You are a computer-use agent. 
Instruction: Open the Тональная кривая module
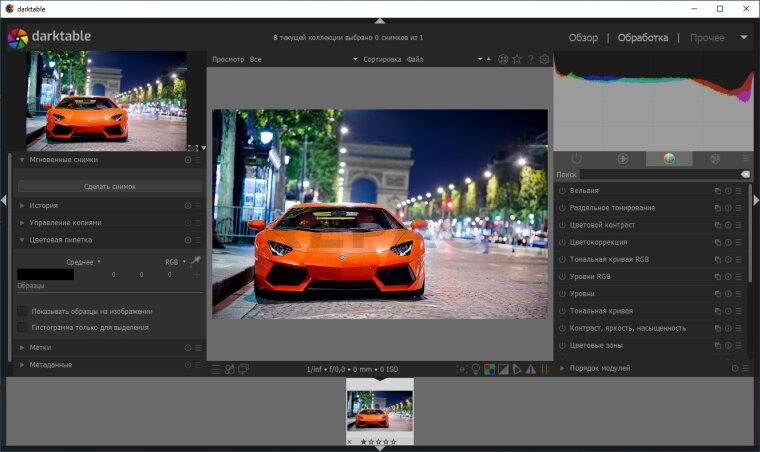[x=600, y=311]
